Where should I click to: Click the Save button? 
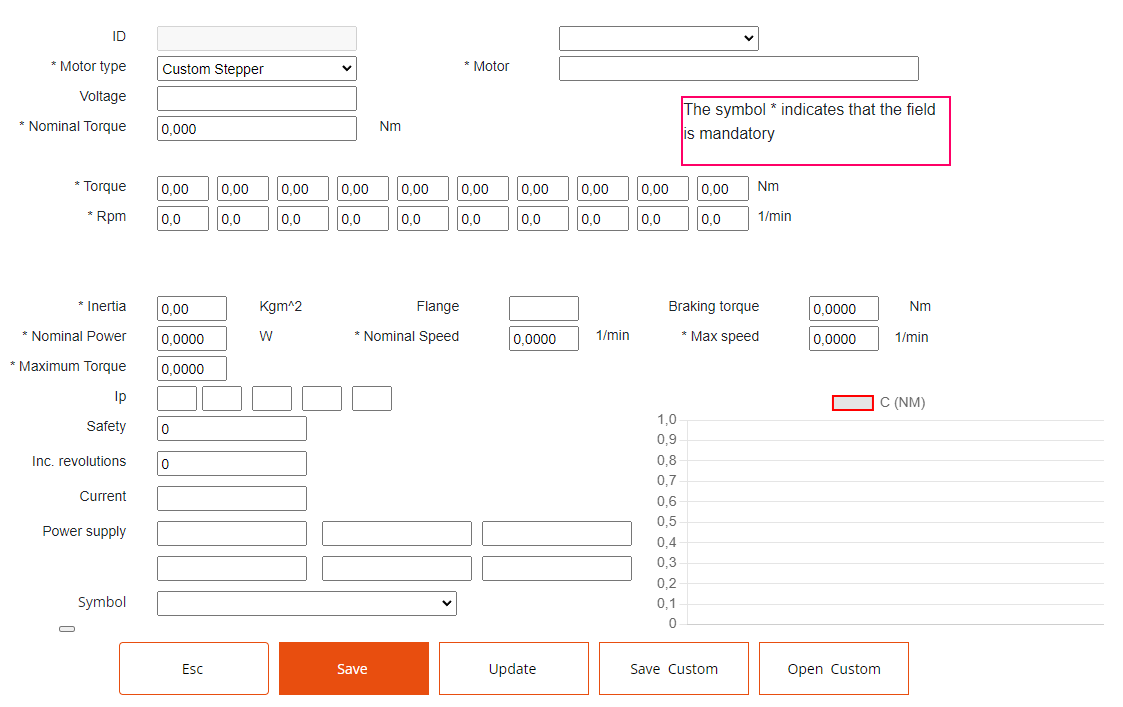(353, 669)
